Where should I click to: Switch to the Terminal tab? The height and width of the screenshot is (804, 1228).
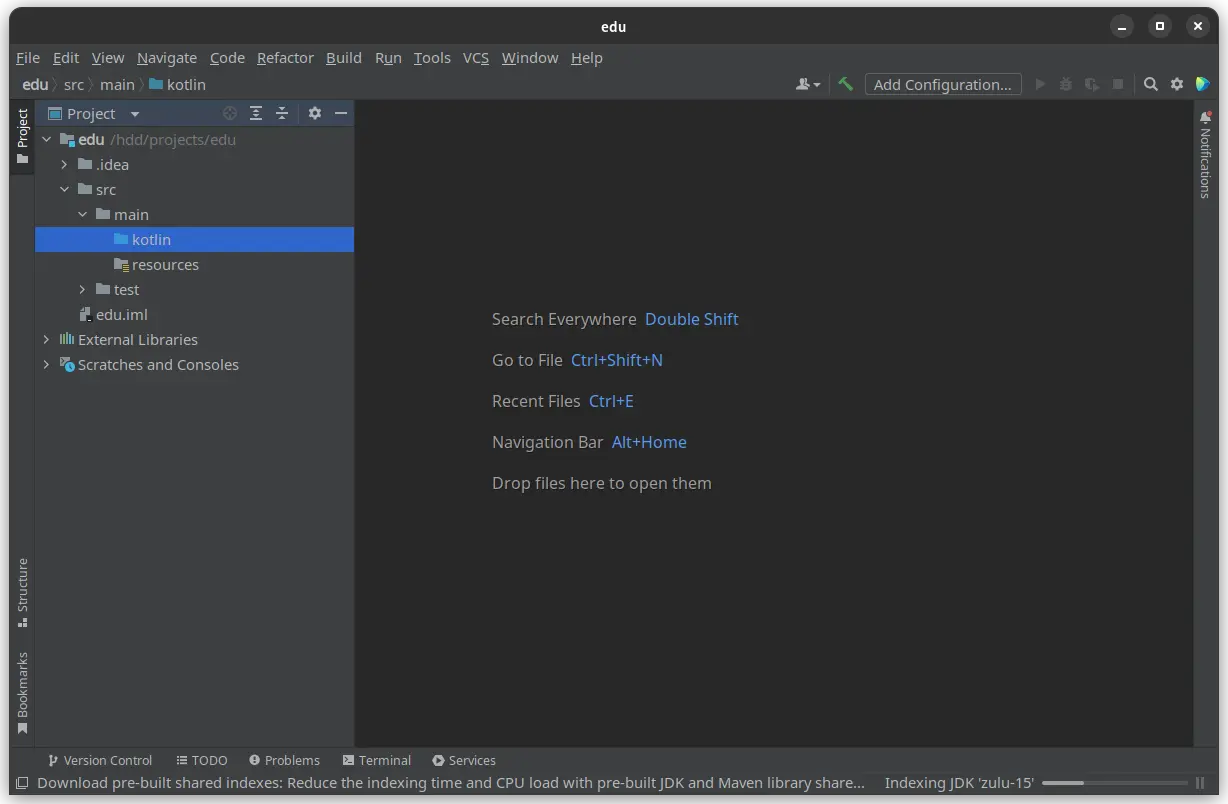click(376, 761)
